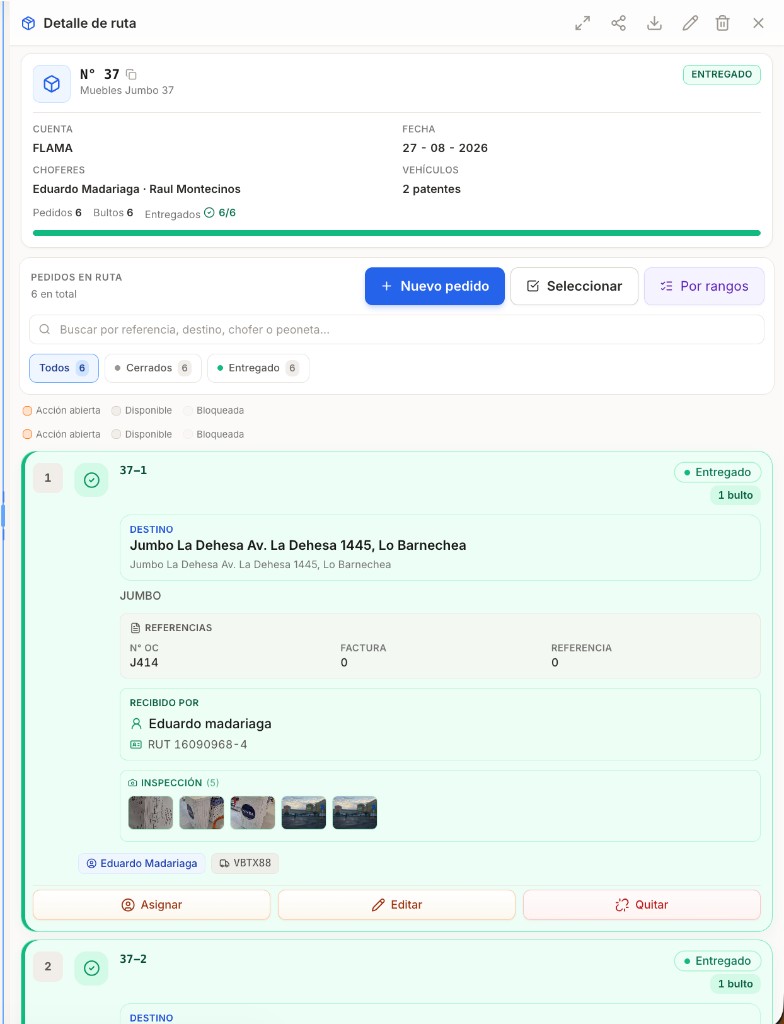Click first Acción abierta legend dot

[x=27, y=411]
